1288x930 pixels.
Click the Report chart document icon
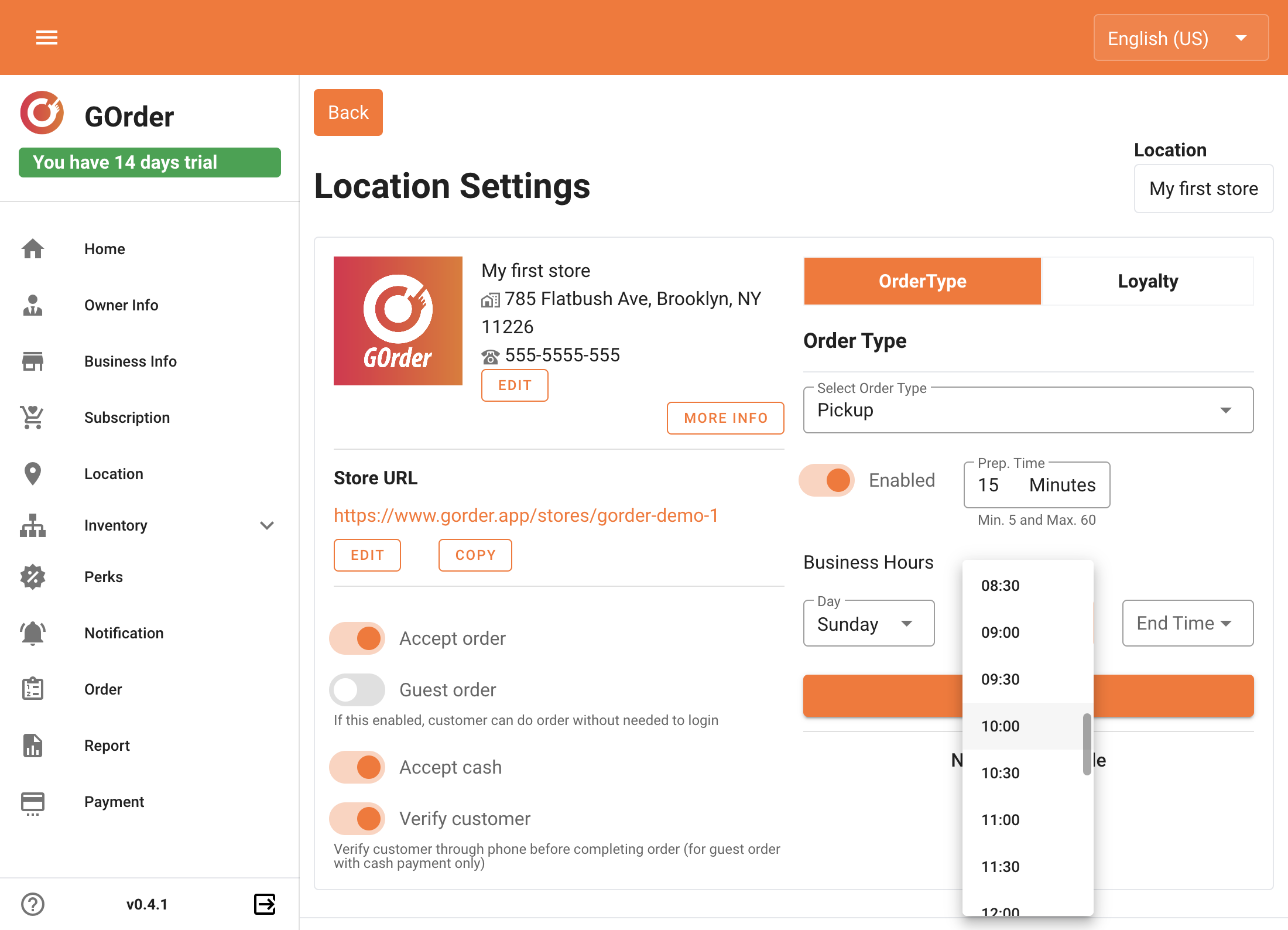(x=33, y=746)
